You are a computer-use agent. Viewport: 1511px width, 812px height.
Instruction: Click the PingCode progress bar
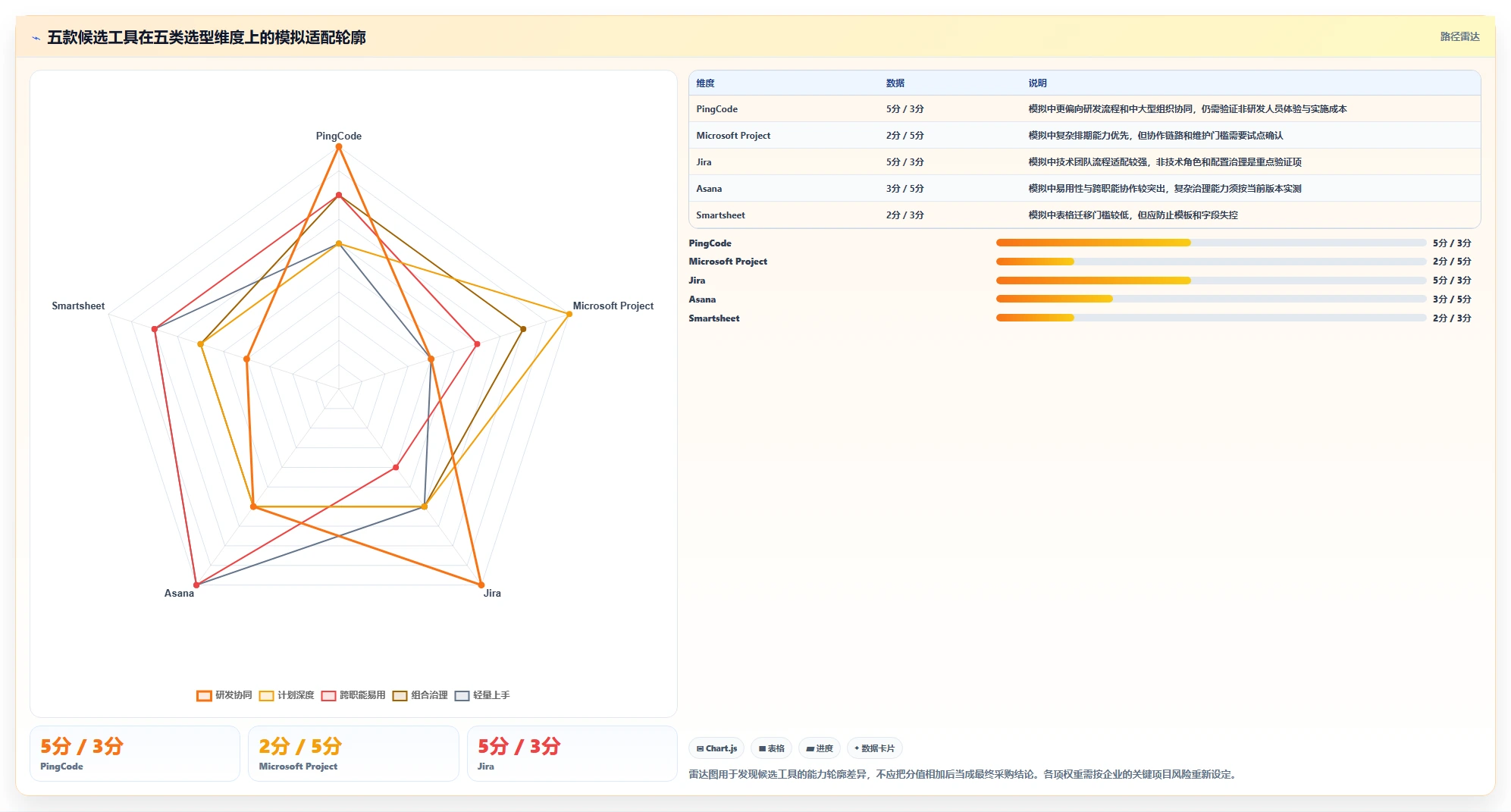[x=1211, y=243]
